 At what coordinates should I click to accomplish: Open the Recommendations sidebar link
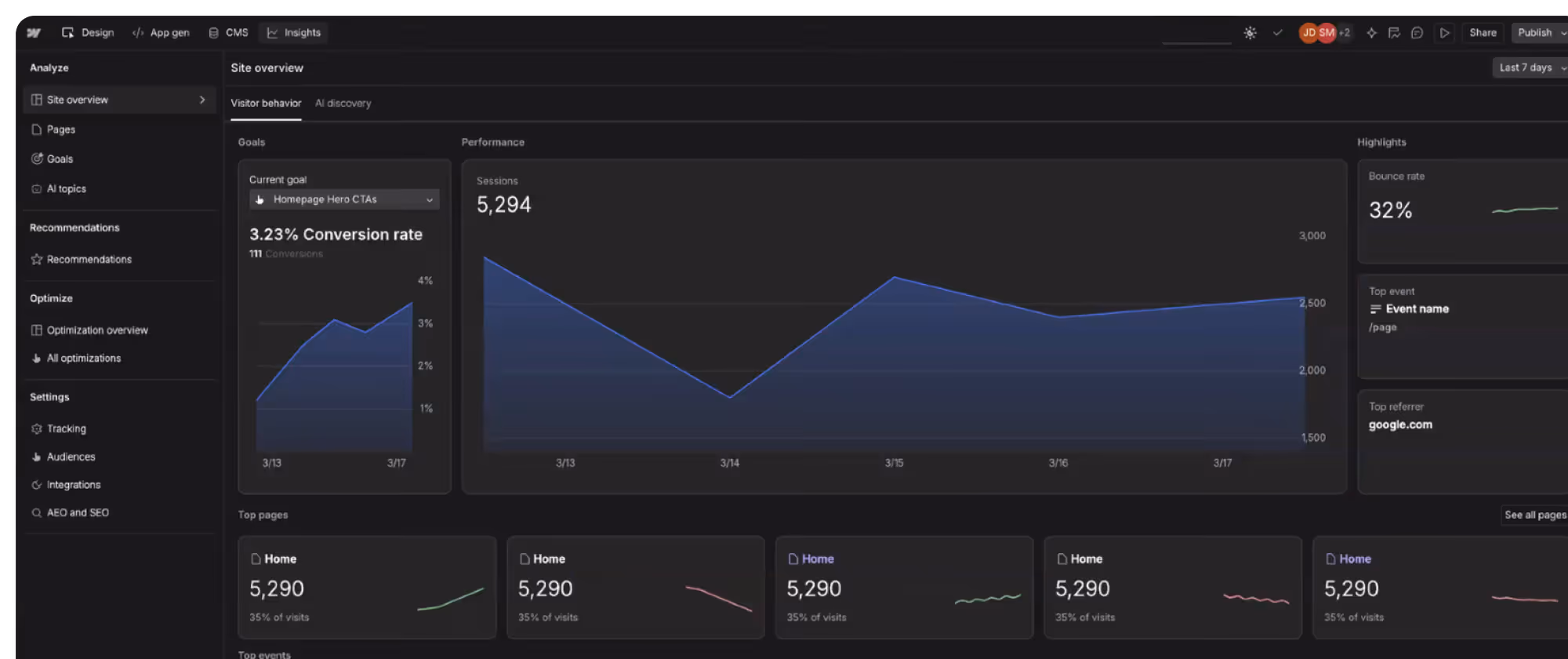tap(119, 259)
